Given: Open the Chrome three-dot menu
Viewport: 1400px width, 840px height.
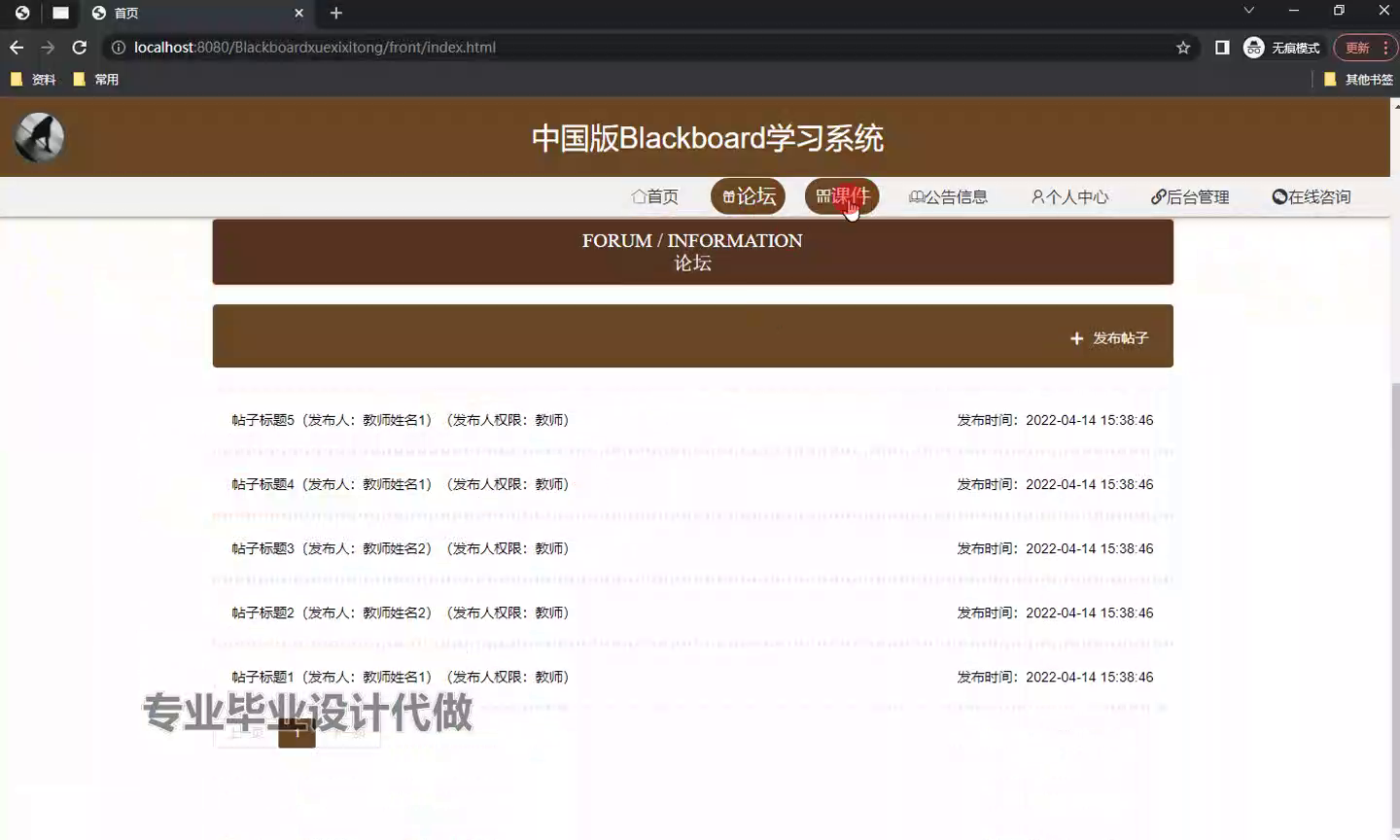Looking at the screenshot, I should [1385, 48].
